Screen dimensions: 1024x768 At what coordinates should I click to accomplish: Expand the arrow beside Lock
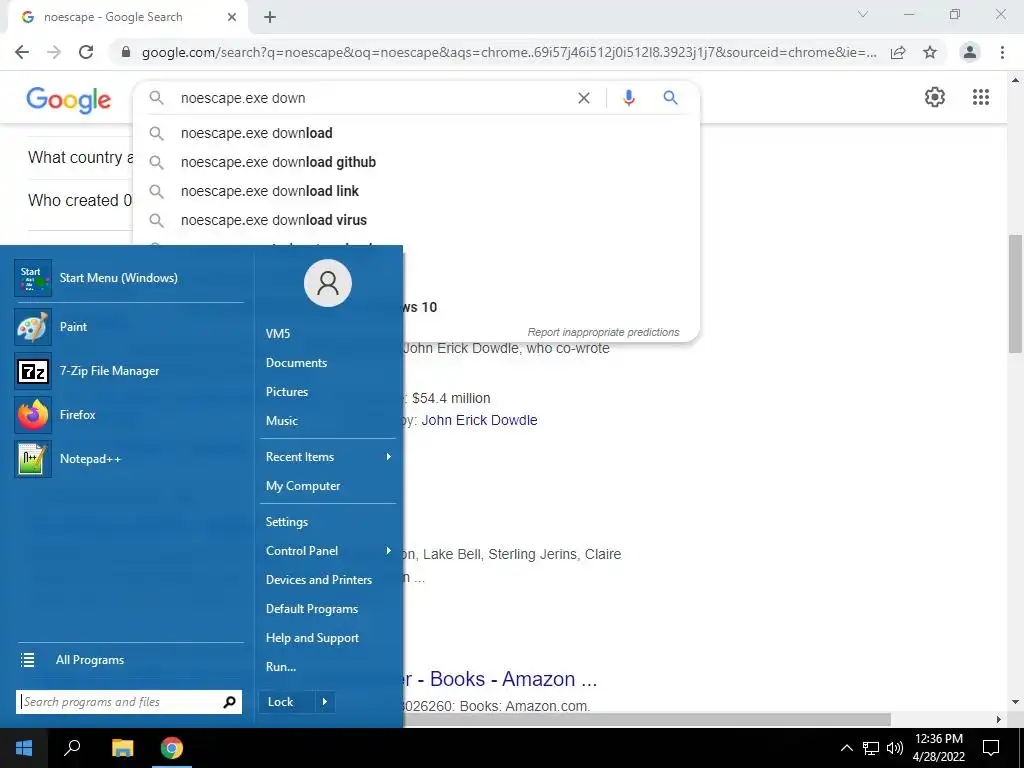pos(325,702)
